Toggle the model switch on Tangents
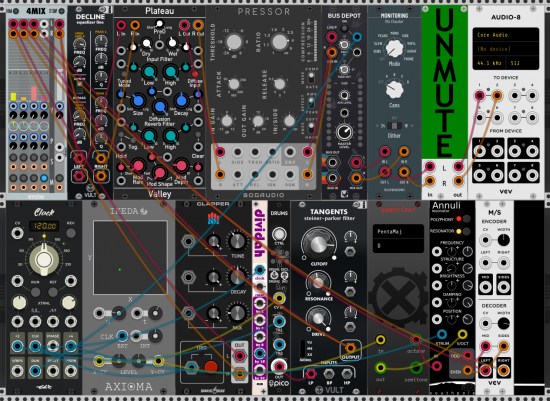The width and height of the screenshot is (550, 401). click(x=303, y=349)
